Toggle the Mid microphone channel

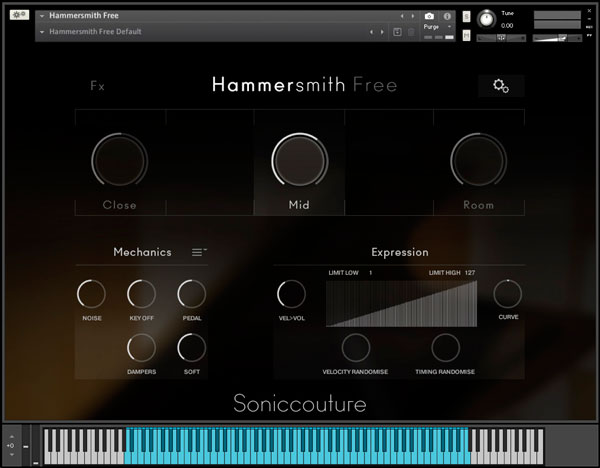coord(299,205)
